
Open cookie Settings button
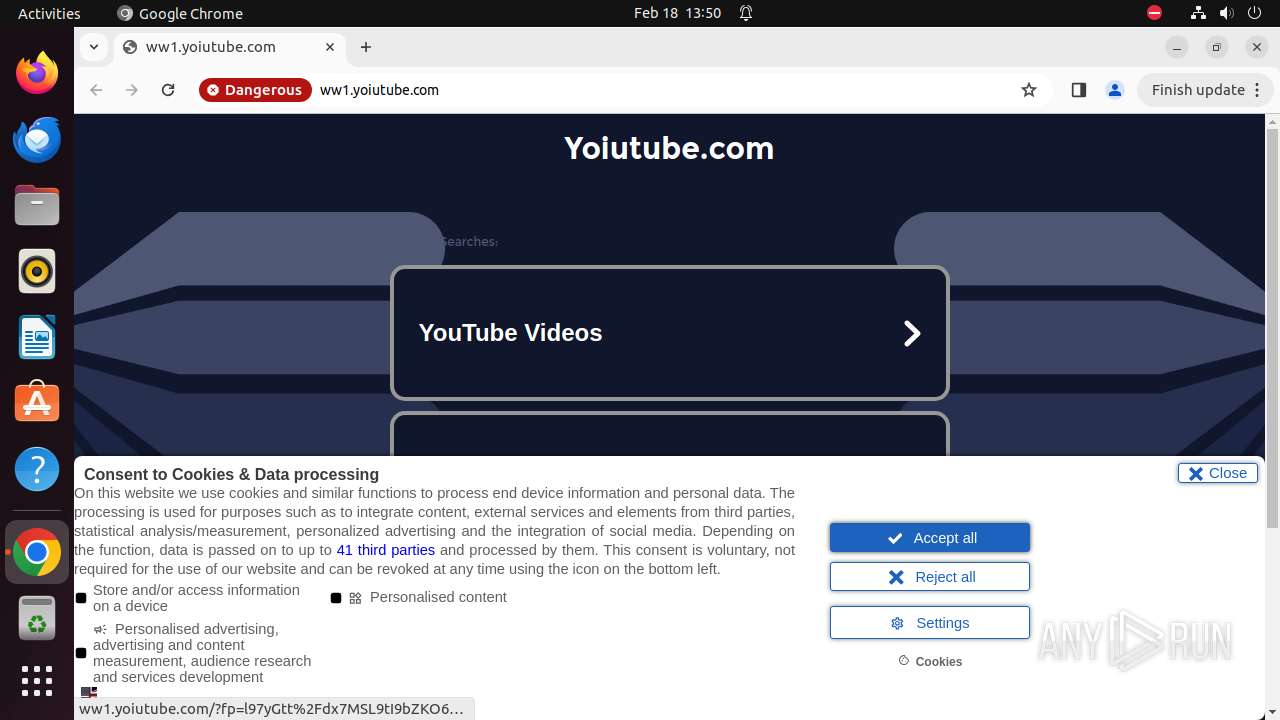(x=930, y=623)
